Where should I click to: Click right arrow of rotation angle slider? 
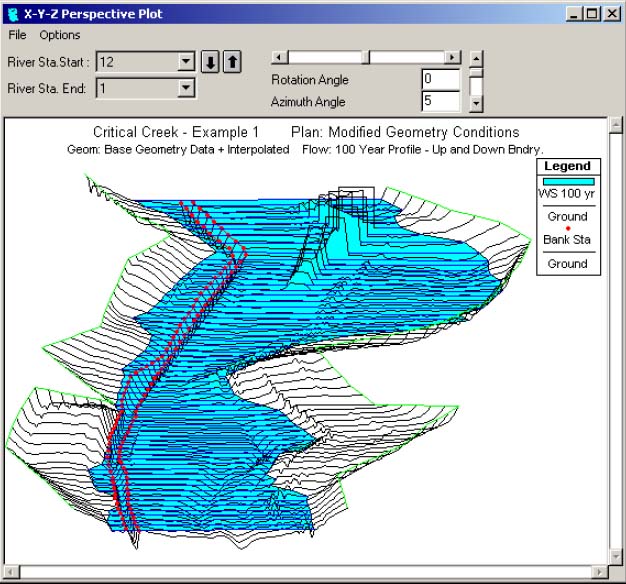click(453, 58)
